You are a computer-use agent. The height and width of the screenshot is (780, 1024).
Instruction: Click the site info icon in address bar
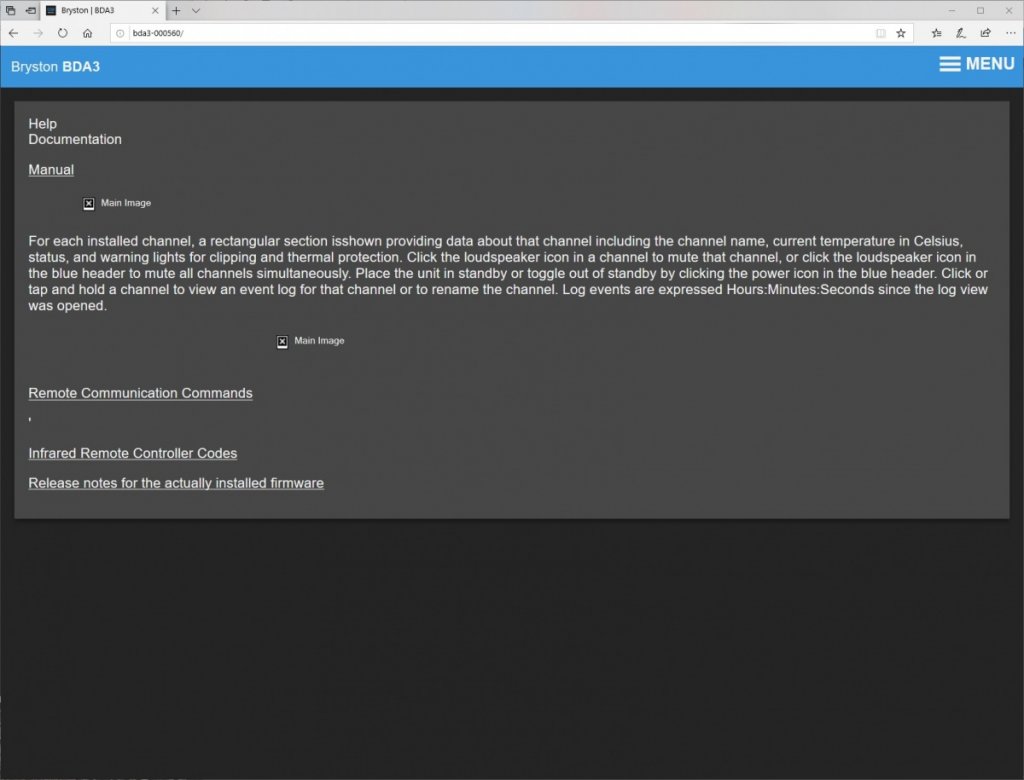point(120,33)
